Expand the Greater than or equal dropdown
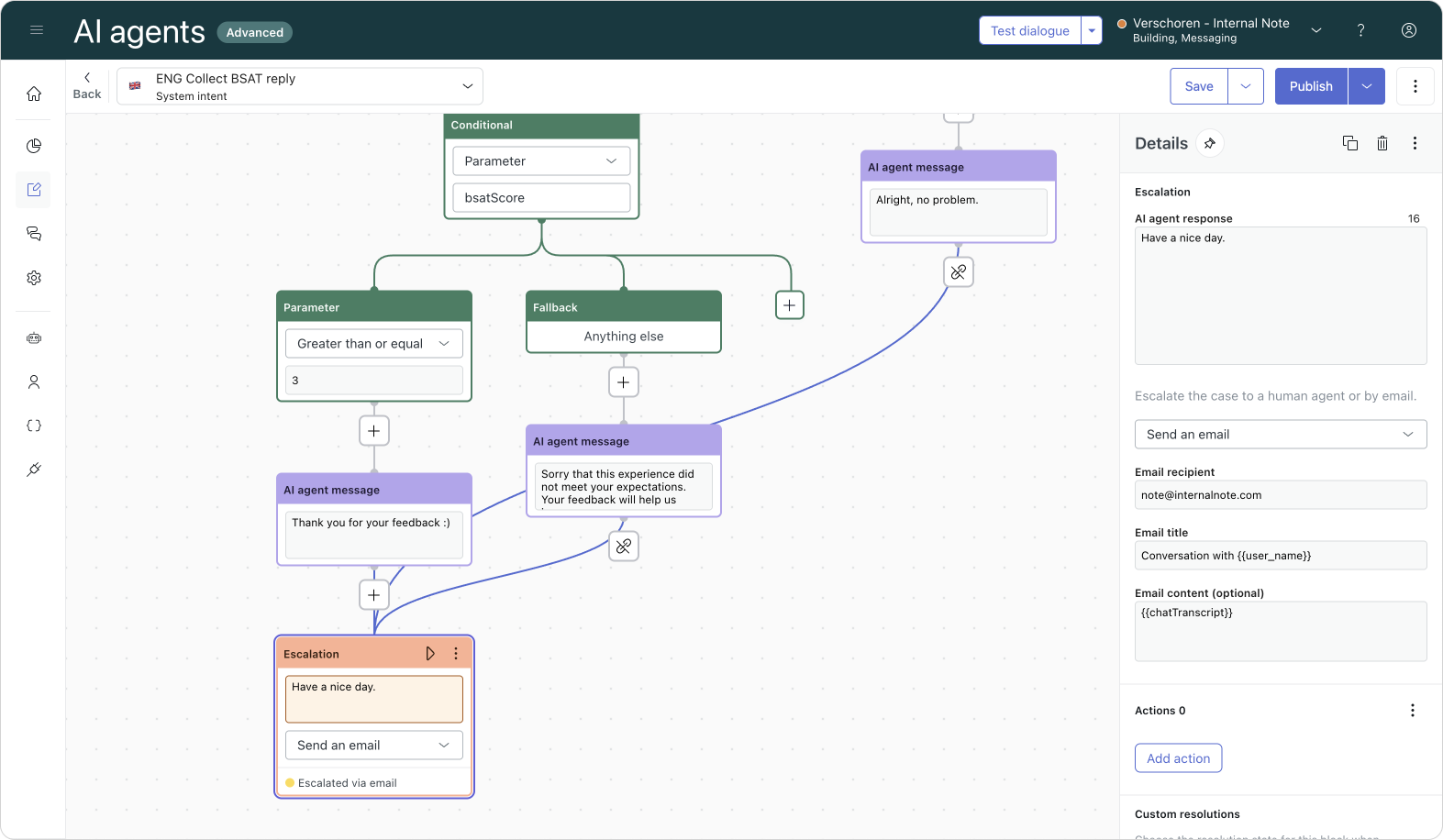The image size is (1443, 840). [373, 344]
